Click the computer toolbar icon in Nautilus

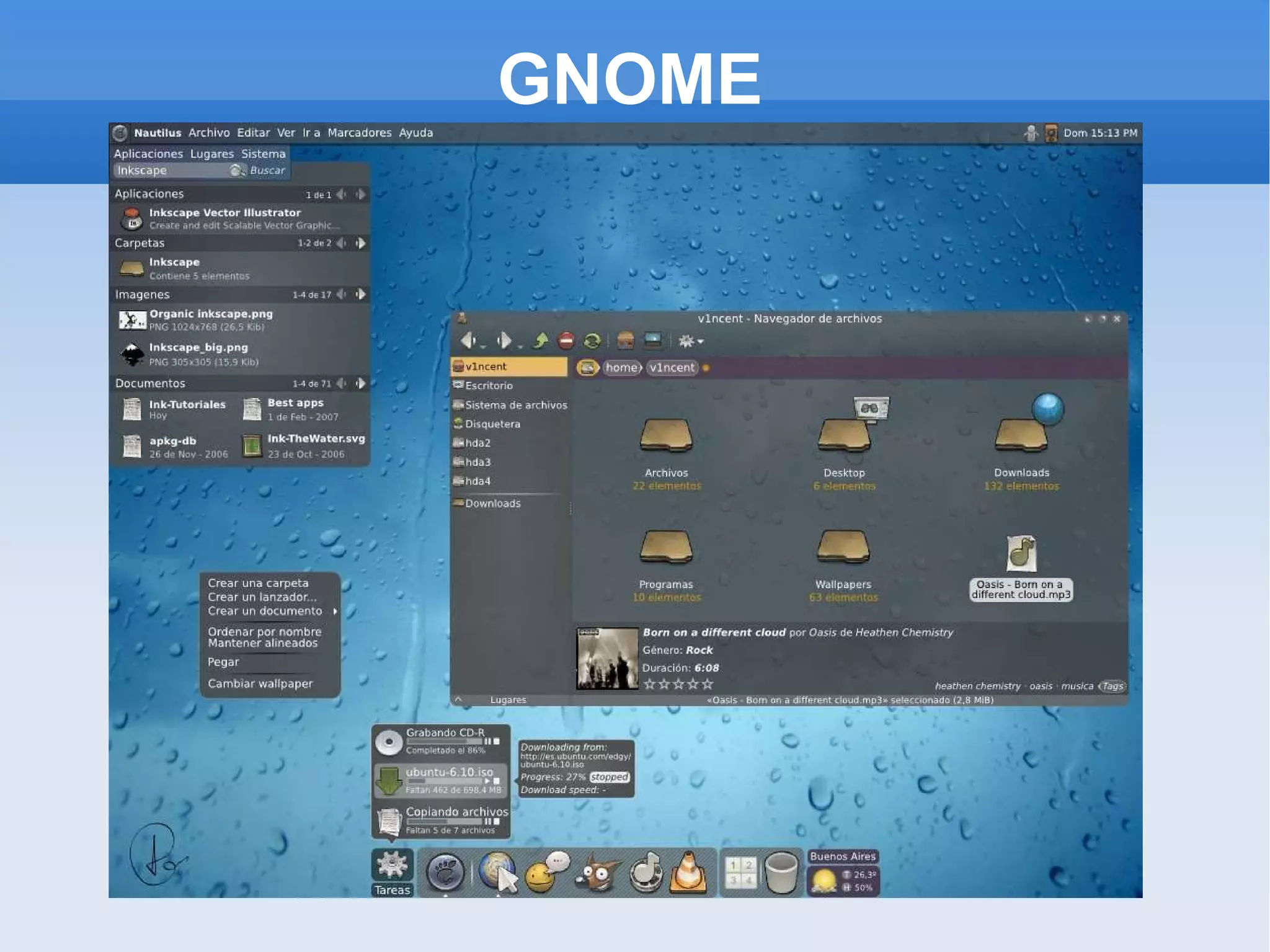pos(652,340)
